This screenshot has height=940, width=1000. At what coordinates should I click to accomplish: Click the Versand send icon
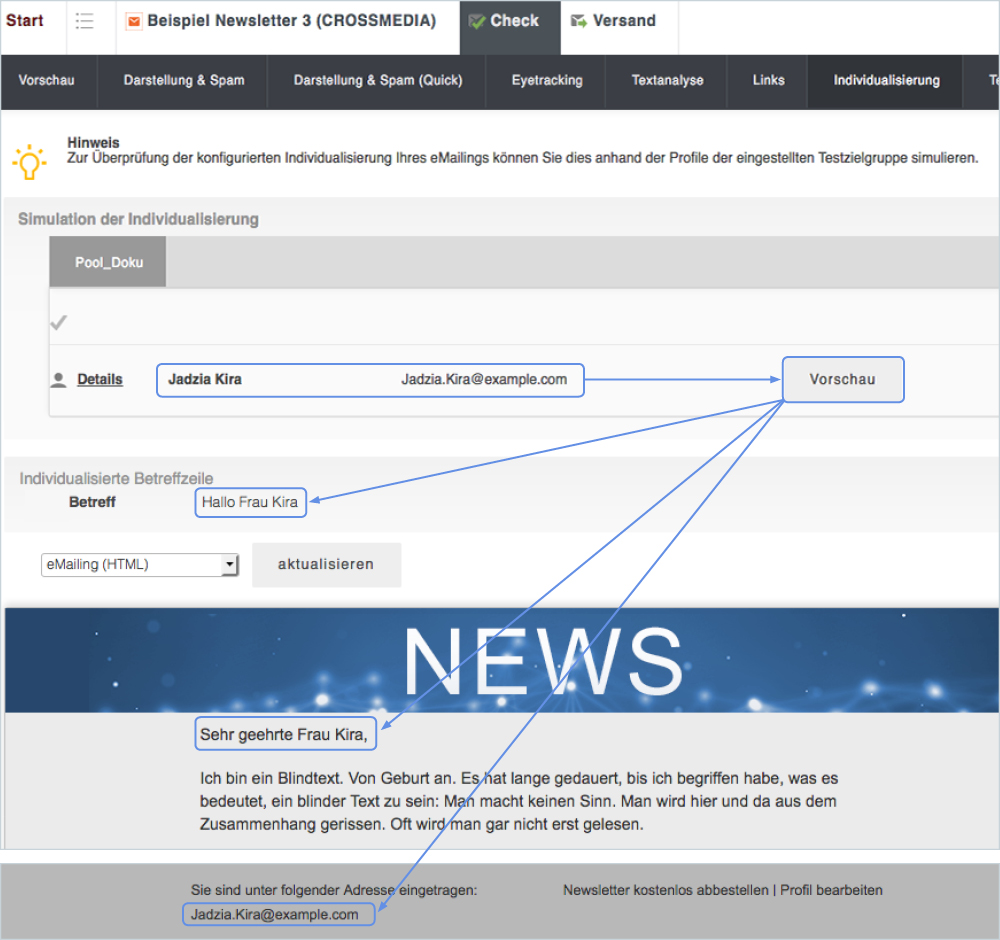pyautogui.click(x=579, y=21)
